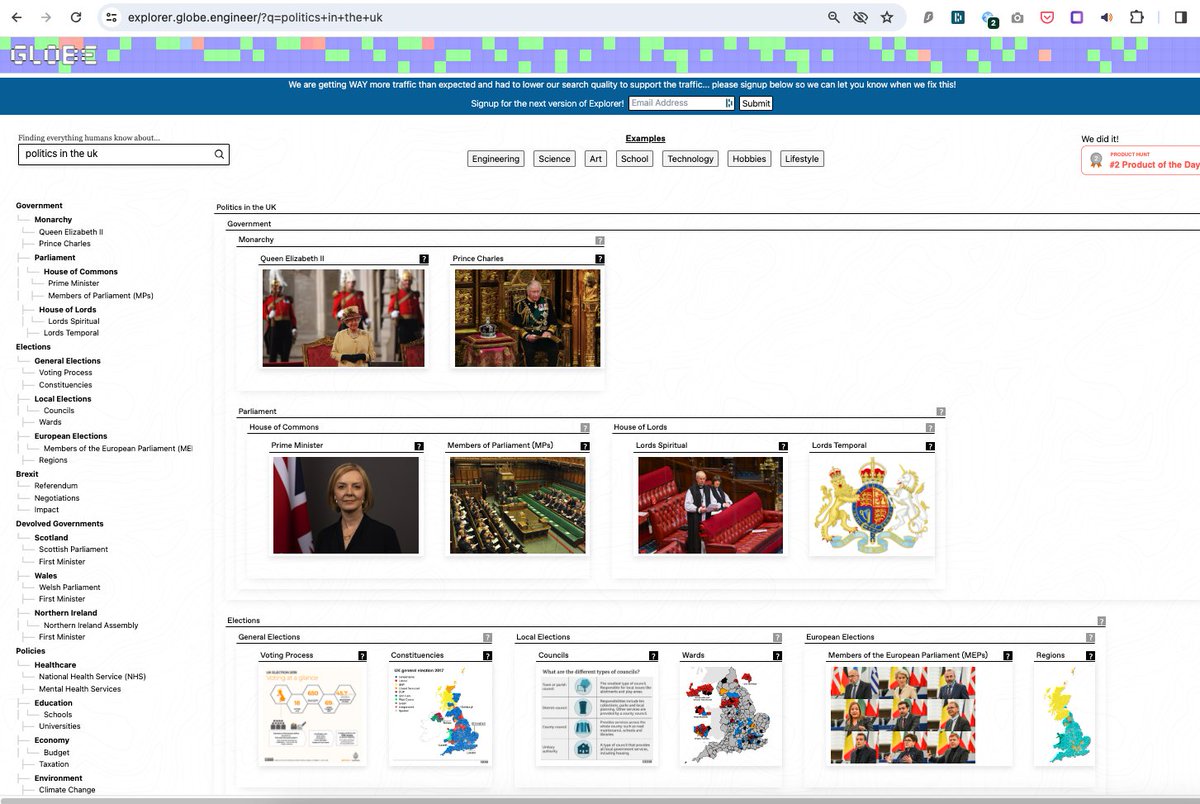Toggle the crossed-eye icon in the address bar
This screenshot has height=804, width=1200.
click(861, 17)
